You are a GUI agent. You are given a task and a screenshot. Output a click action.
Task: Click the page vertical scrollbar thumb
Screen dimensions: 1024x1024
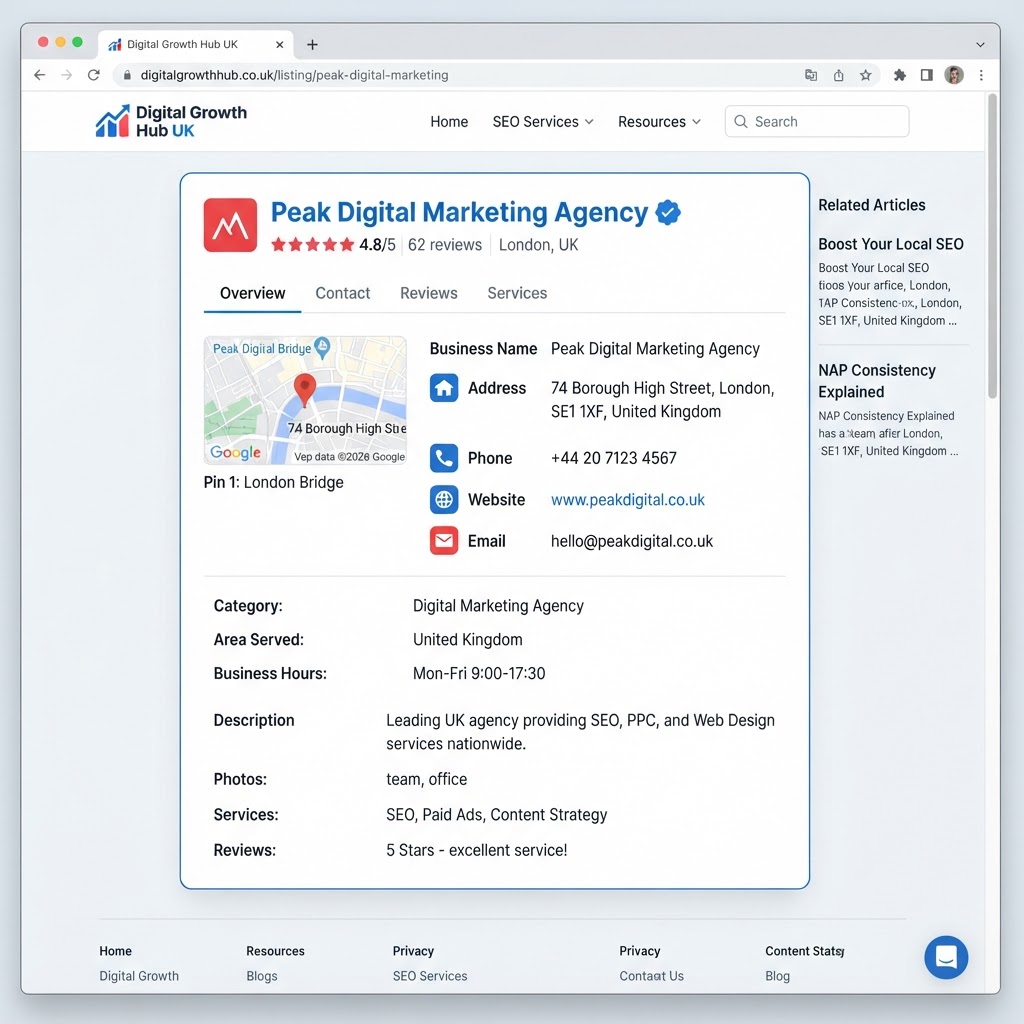coord(992,246)
